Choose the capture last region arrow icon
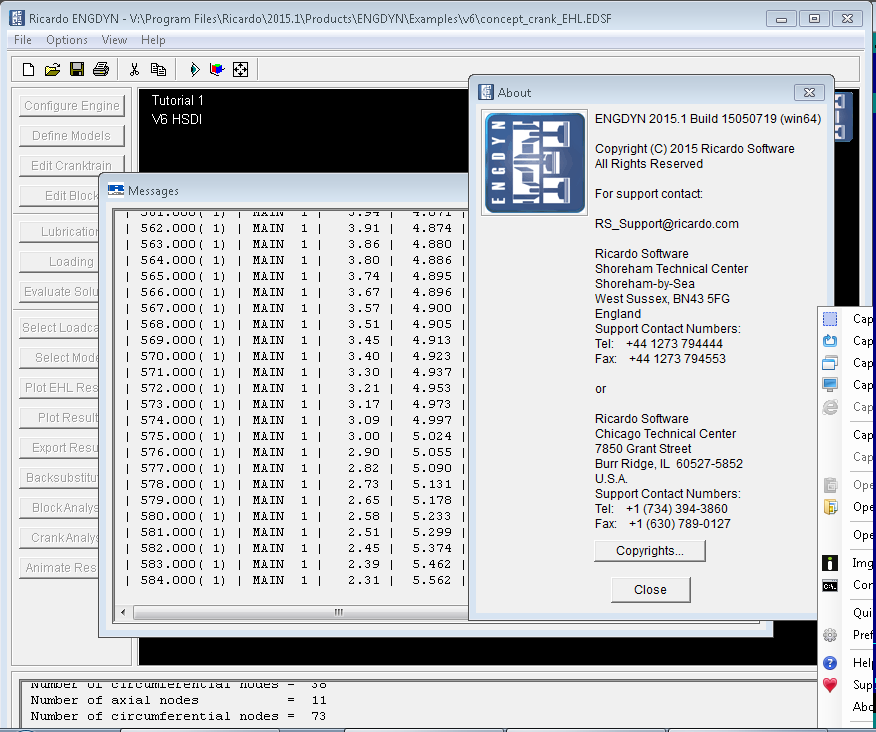Screen dimensions: 876x732 point(830,341)
